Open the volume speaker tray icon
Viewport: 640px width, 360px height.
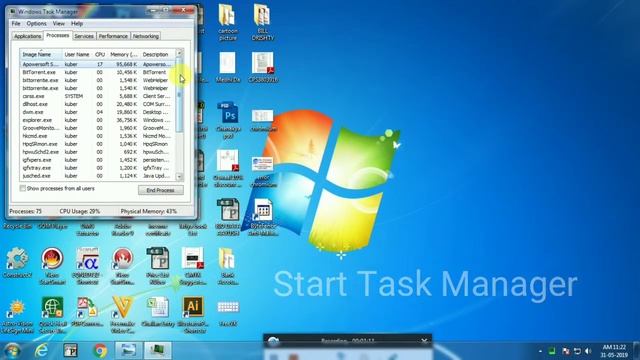coord(588,351)
